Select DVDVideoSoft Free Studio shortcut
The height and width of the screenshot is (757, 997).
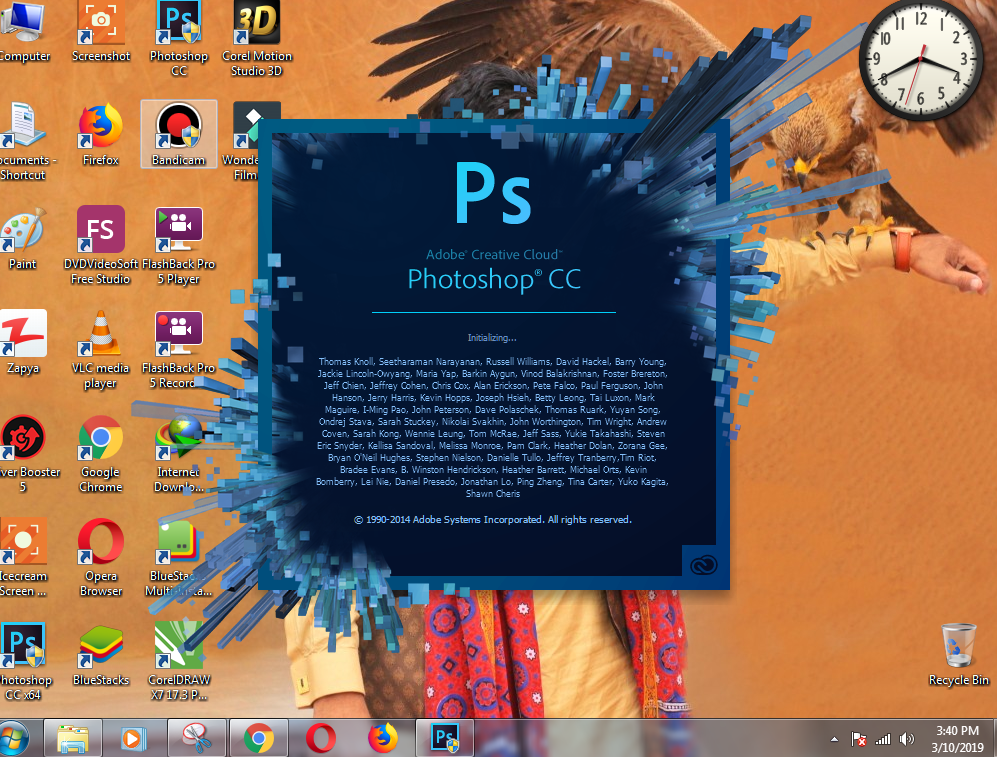tap(100, 245)
